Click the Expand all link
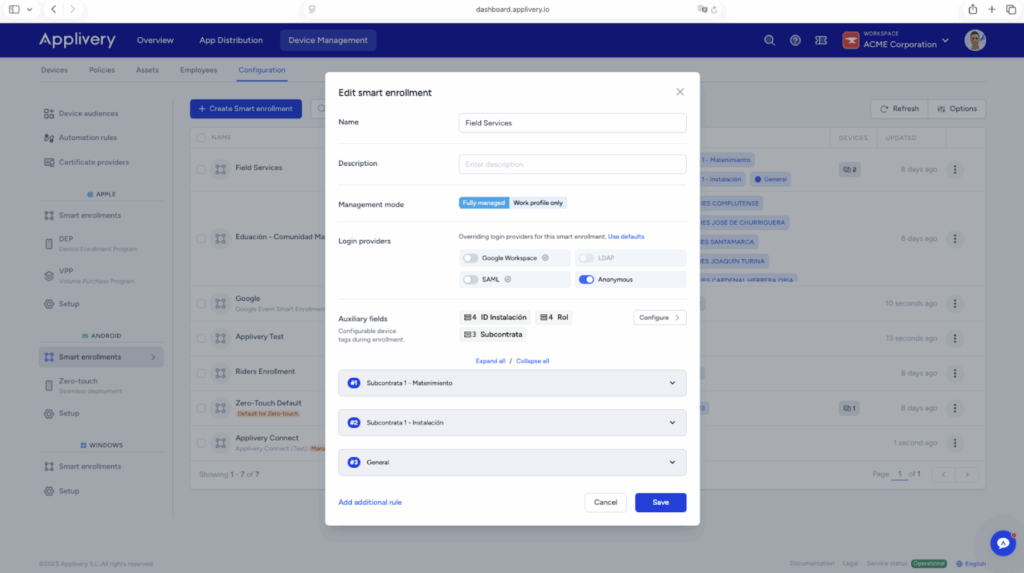This screenshot has height=573, width=1024. click(490, 361)
